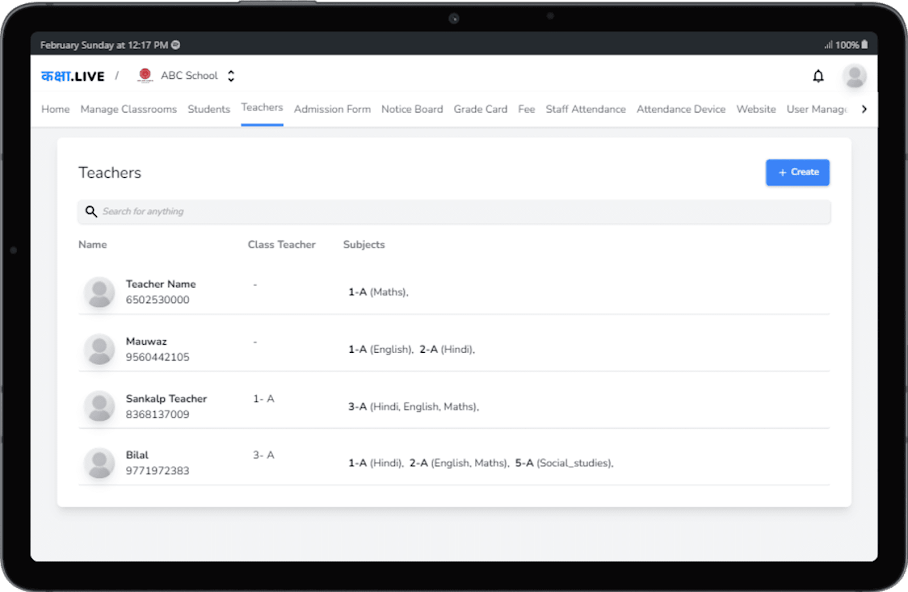
Task: Click Mauwaz's 2-A (Hindi) subject
Action: coord(447,349)
